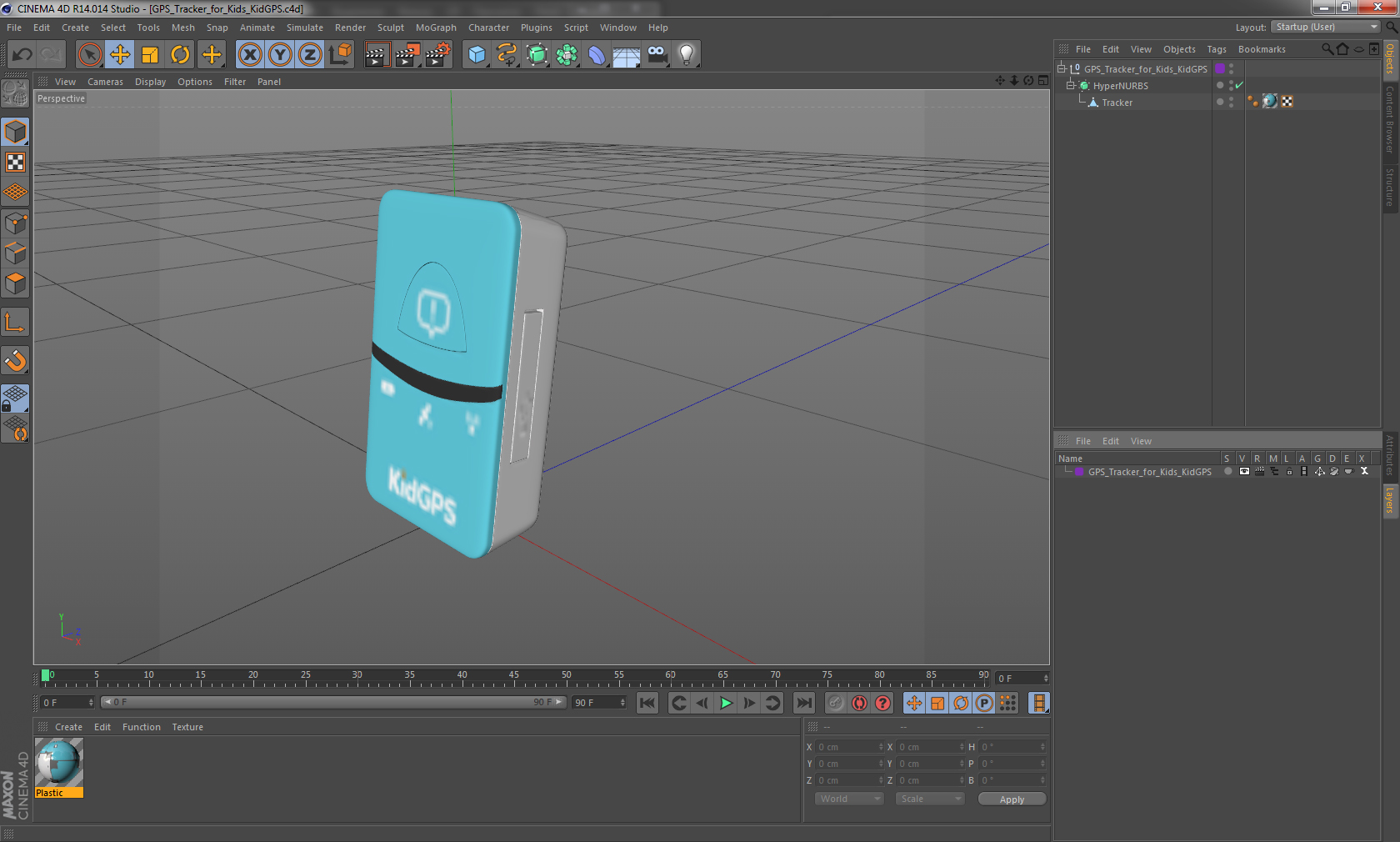Collapse the HyperNURBS tree node

tap(1071, 86)
